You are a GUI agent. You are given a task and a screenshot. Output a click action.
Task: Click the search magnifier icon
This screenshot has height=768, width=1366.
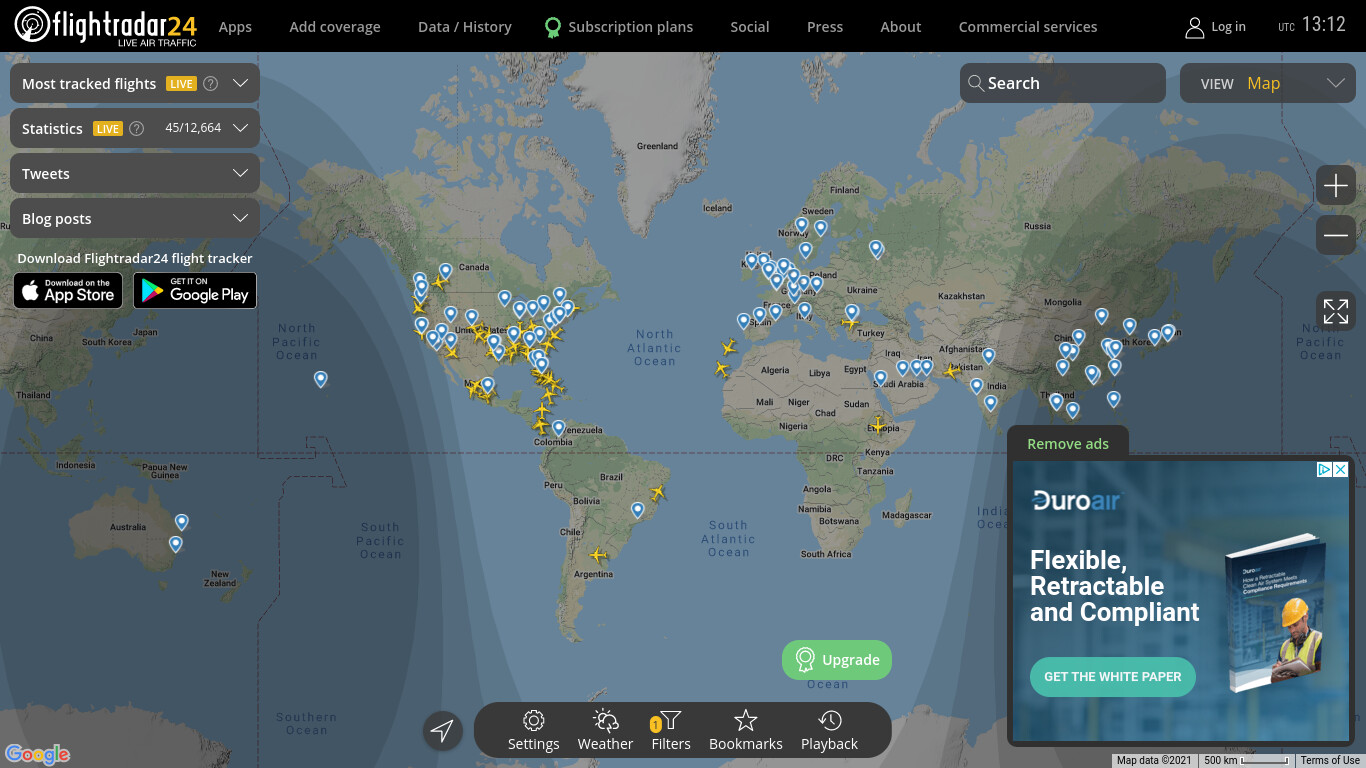pyautogui.click(x=976, y=84)
